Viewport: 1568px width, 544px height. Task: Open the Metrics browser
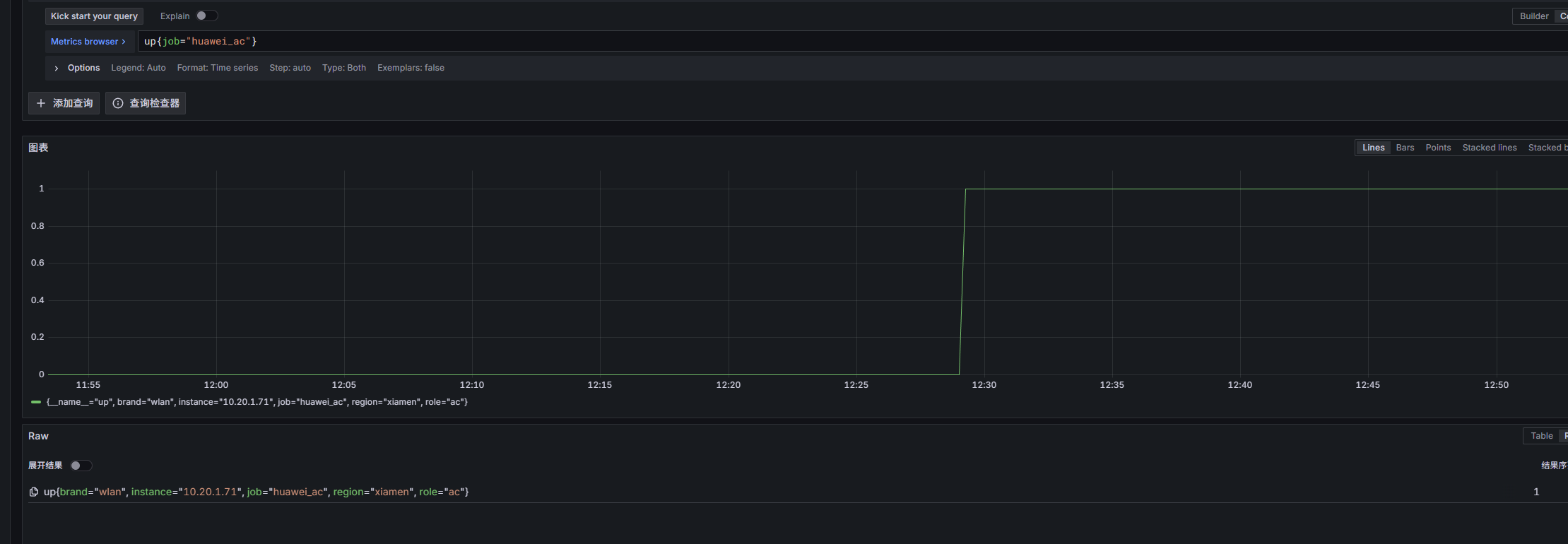tap(88, 42)
